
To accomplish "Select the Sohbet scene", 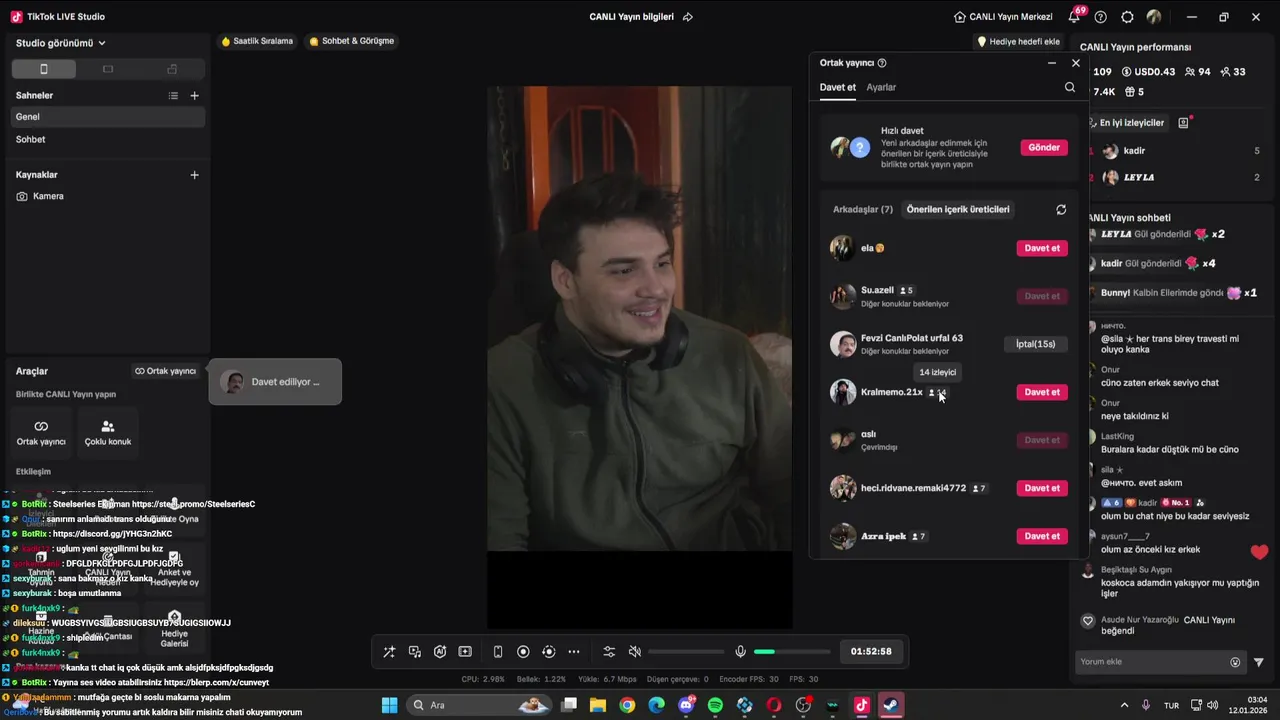I will pyautogui.click(x=108, y=140).
